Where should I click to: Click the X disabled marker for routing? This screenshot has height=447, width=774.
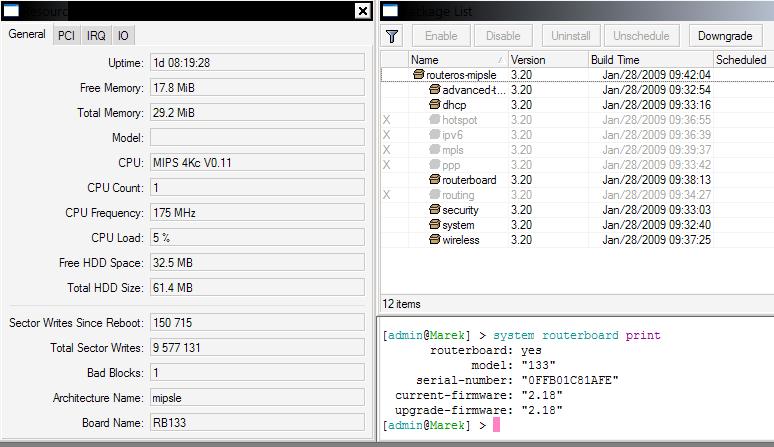387,195
